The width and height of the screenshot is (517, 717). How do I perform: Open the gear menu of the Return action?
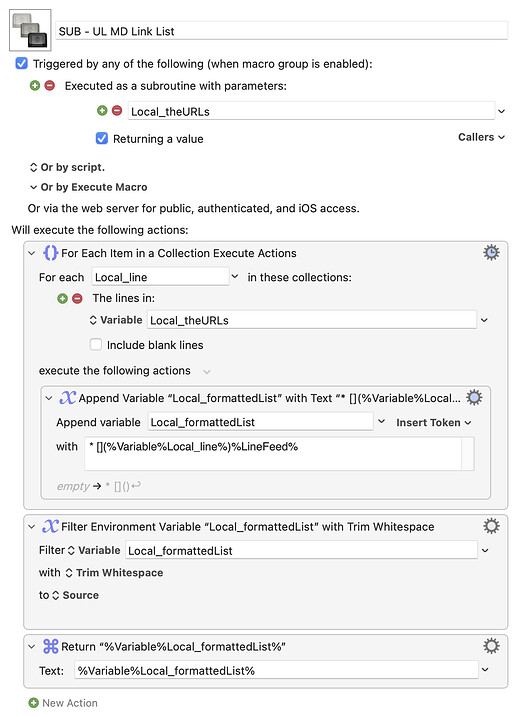pos(491,646)
